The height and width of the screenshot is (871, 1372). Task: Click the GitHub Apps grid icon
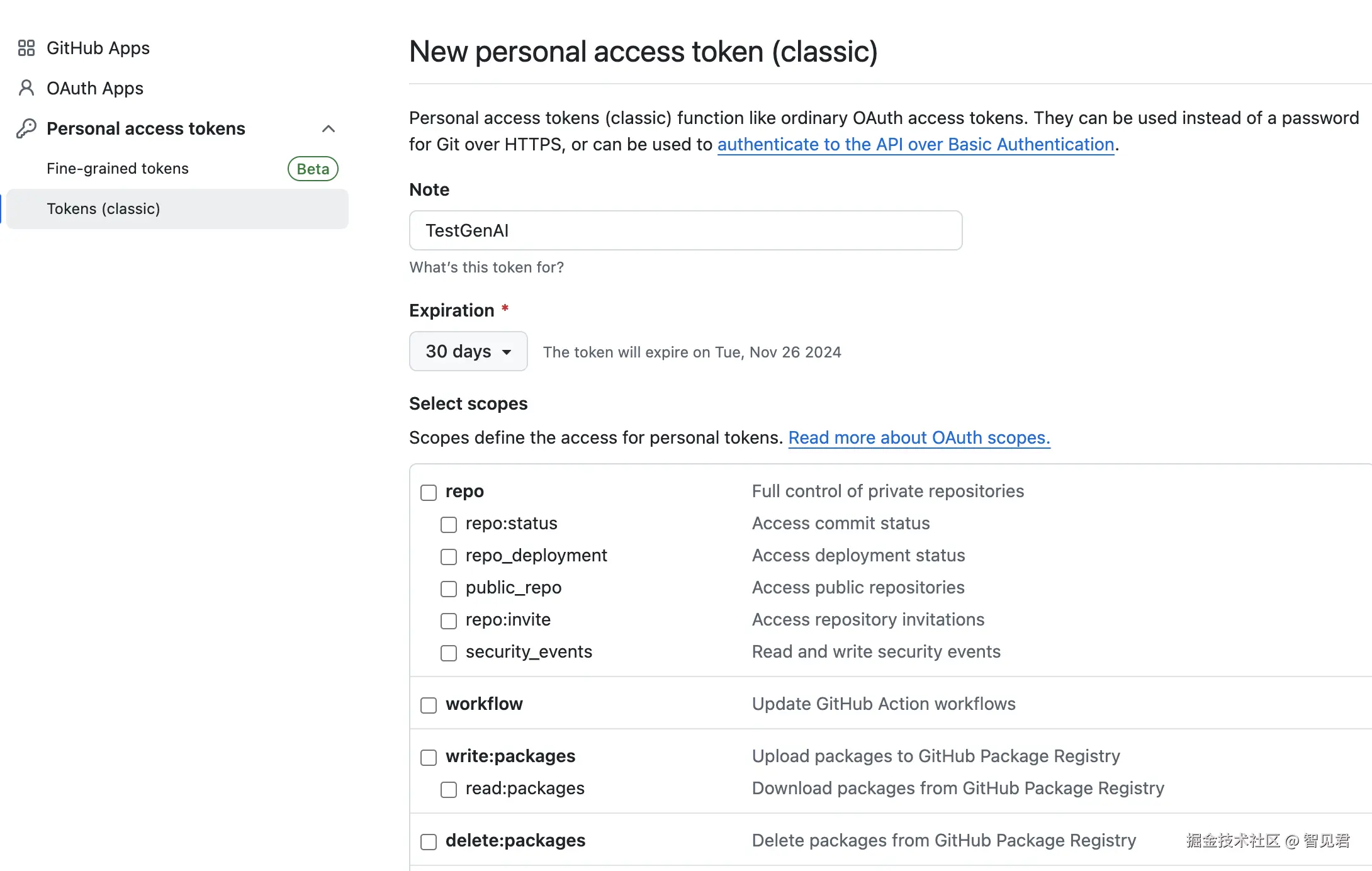pyautogui.click(x=26, y=48)
